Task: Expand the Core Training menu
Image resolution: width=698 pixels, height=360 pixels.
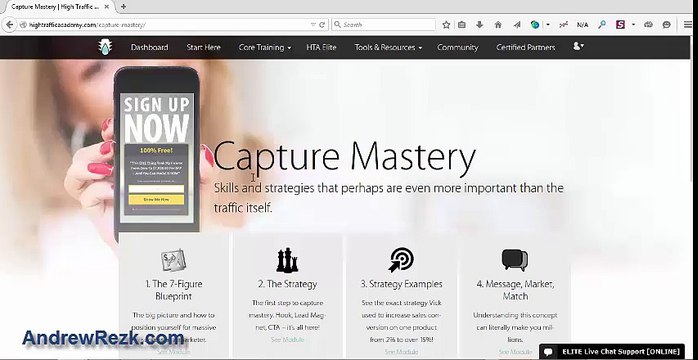Action: [x=264, y=47]
